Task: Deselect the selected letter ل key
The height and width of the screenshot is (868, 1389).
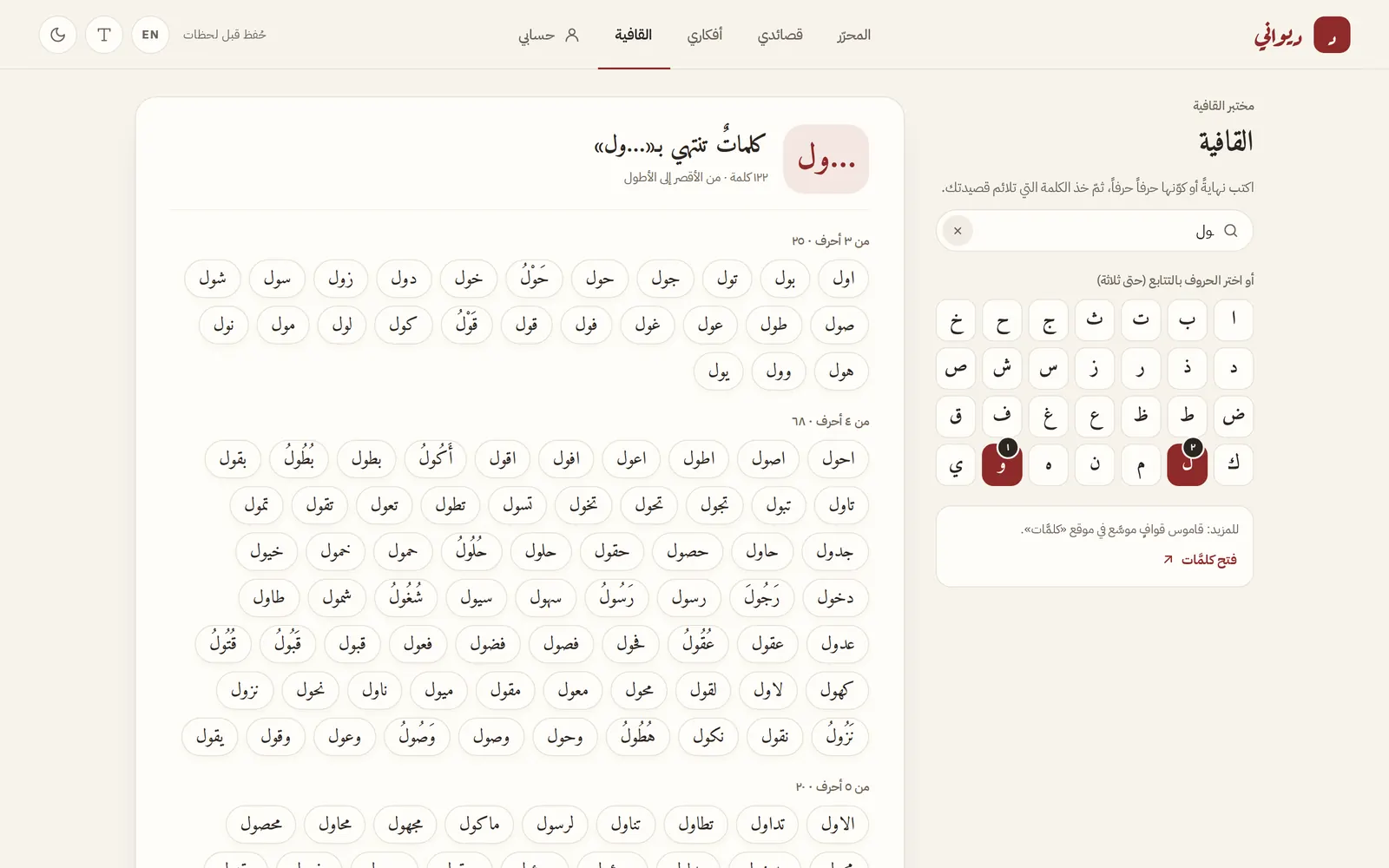Action: pos(1188,464)
